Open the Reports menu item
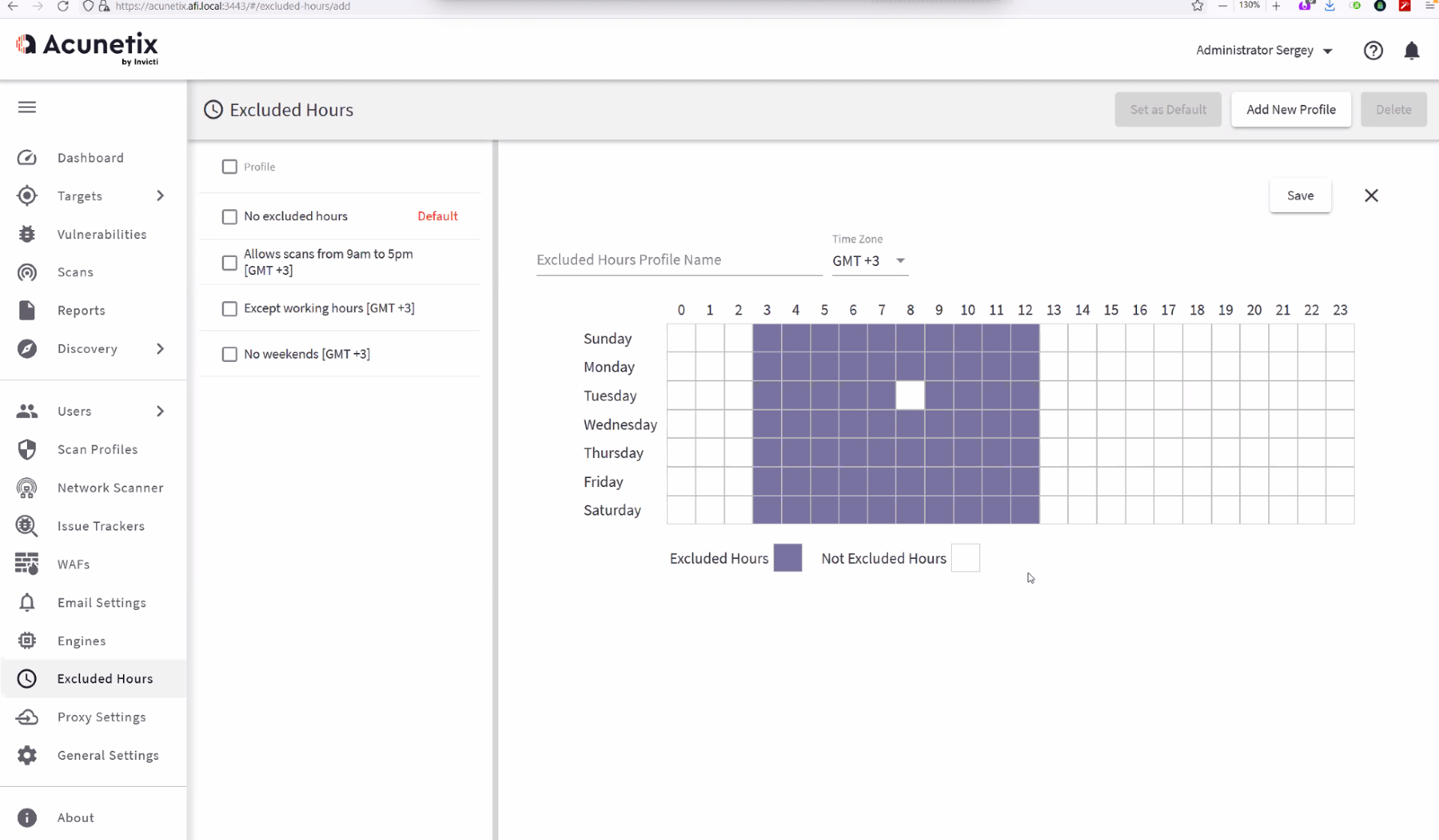This screenshot has width=1439, height=840. pyautogui.click(x=81, y=310)
